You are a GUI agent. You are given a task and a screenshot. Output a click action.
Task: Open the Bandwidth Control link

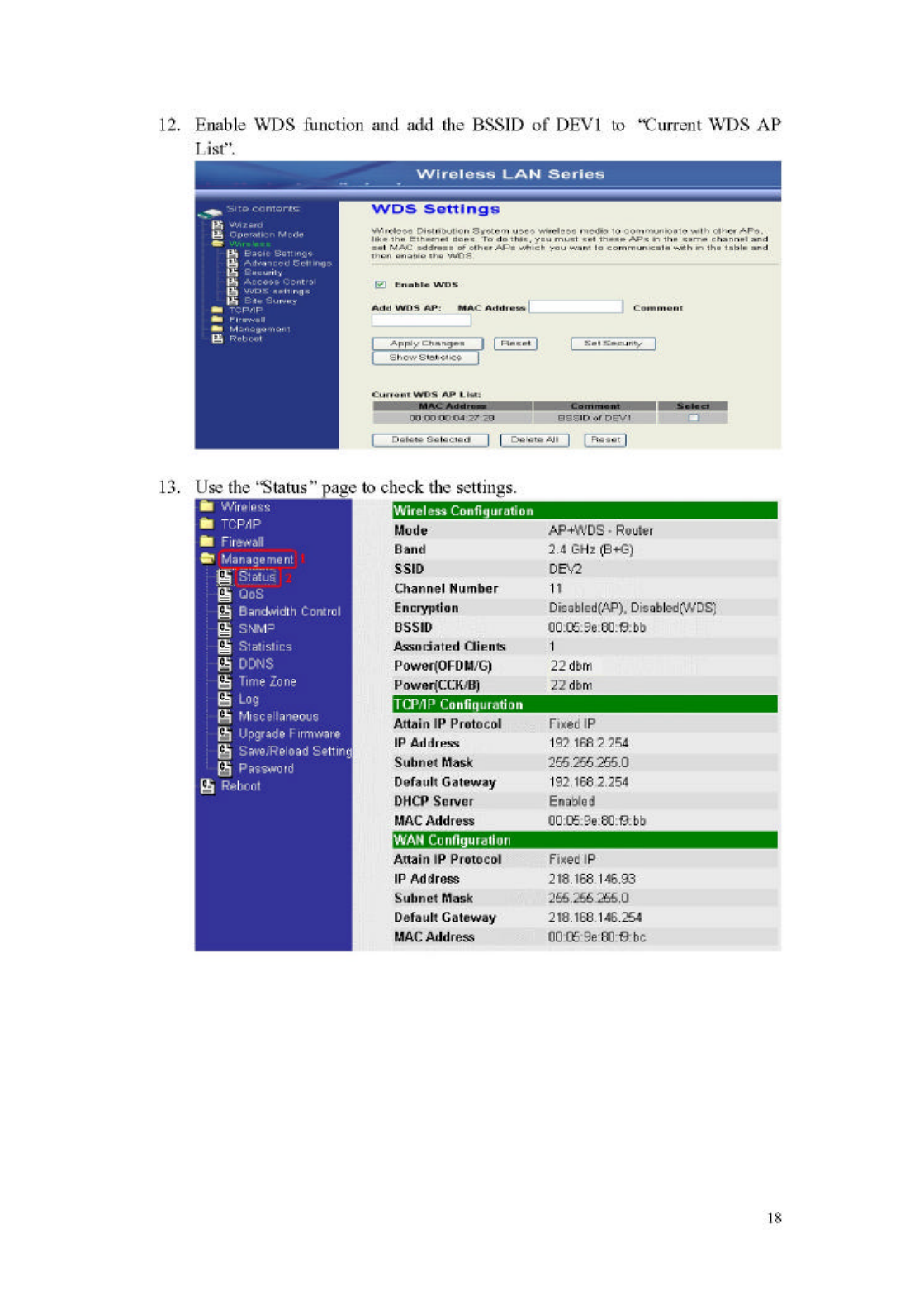click(x=289, y=612)
